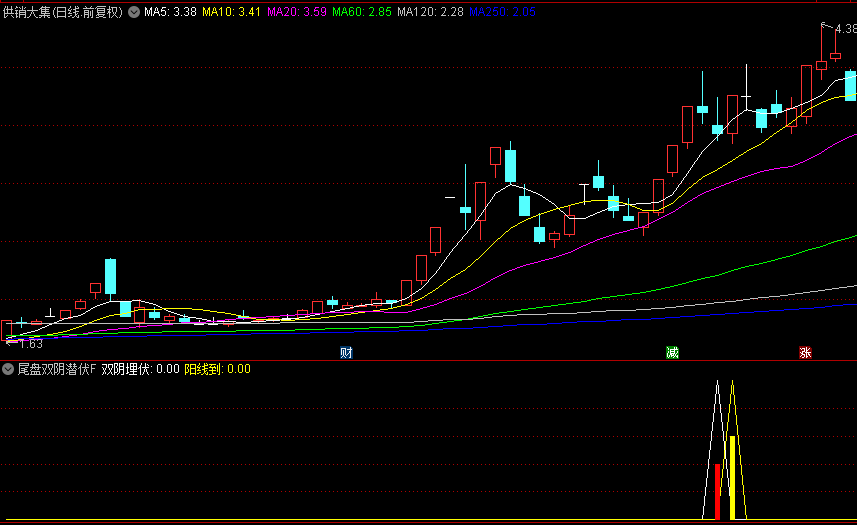This screenshot has height=525, width=857.
Task: Click the yellow 阳线到: 0.00 indicator value
Action: tap(217, 369)
